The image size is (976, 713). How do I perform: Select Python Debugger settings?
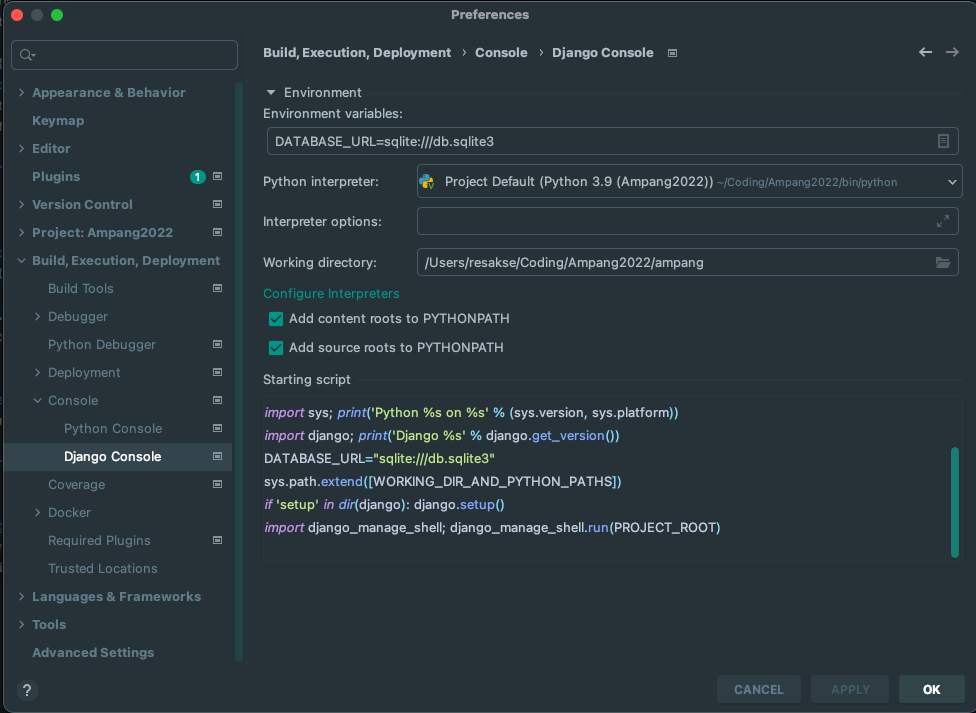tap(101, 344)
